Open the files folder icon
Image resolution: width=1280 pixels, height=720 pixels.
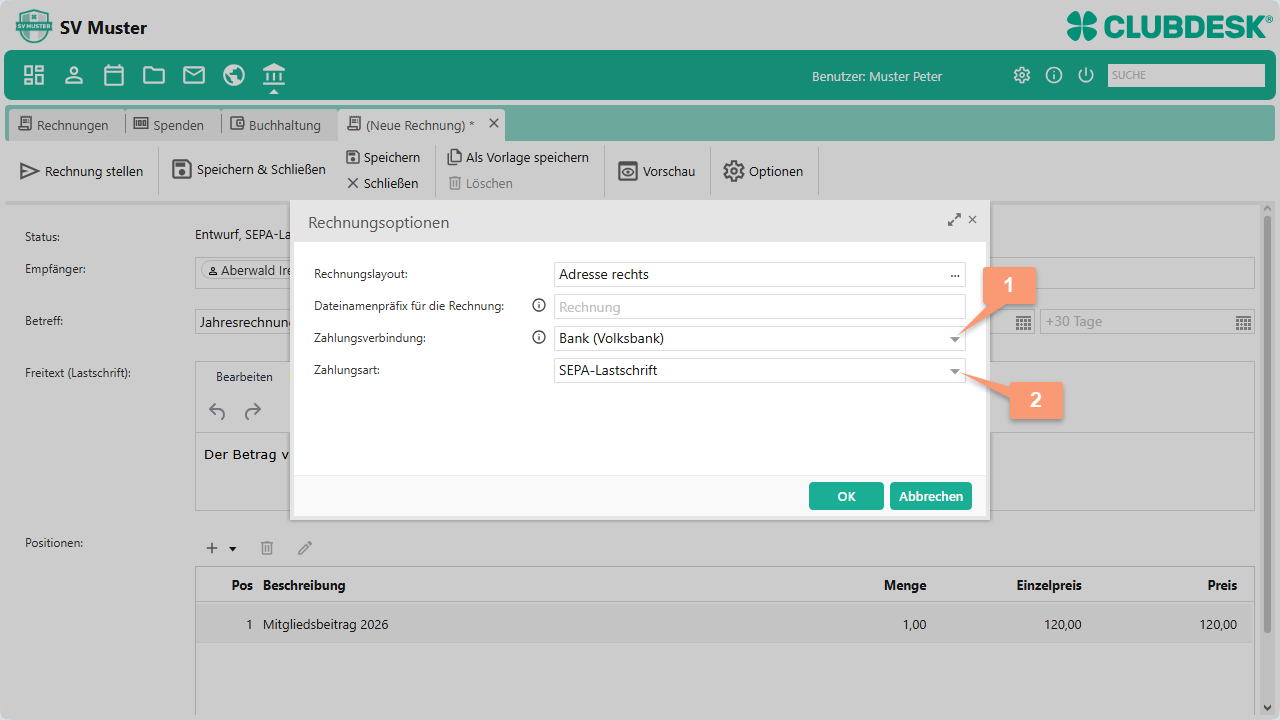[x=154, y=75]
